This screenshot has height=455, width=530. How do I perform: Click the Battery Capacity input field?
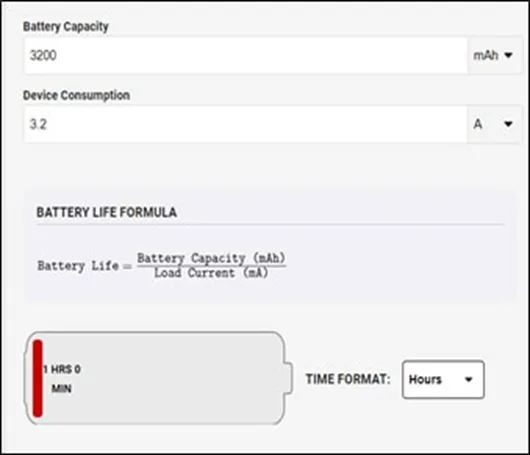[246, 55]
